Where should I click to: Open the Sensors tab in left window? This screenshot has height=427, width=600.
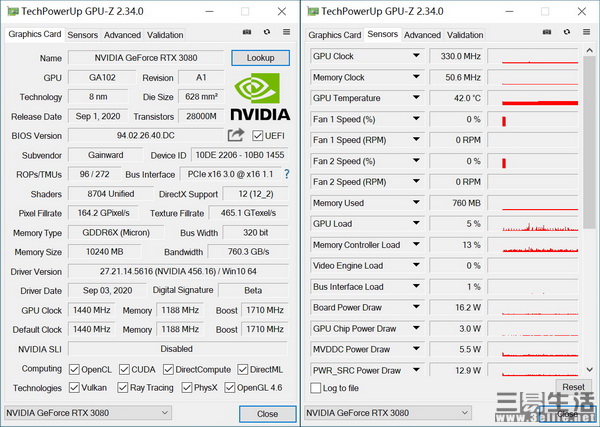point(83,35)
